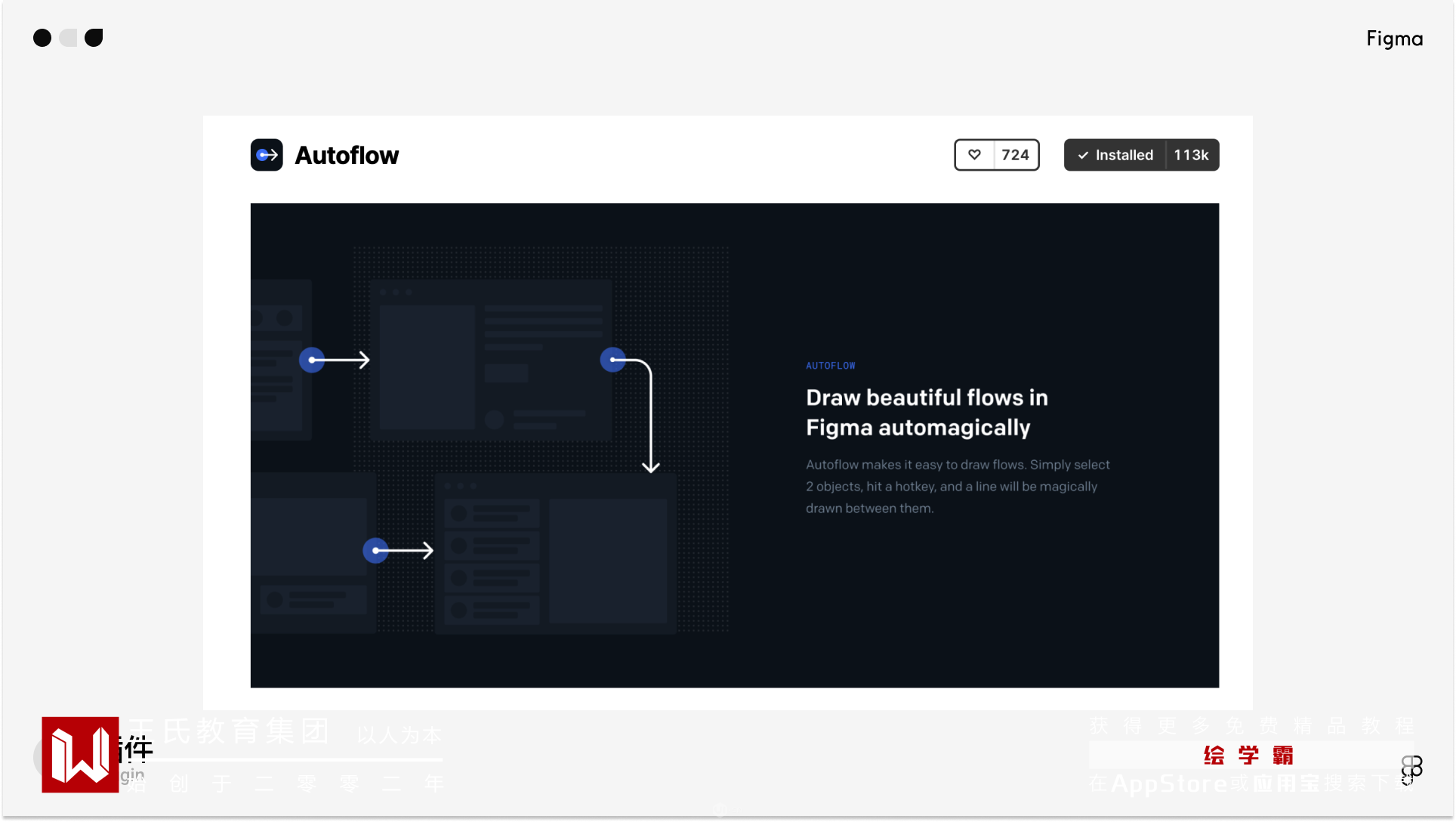
Task: Click the "Draw beautiful flows" headline
Action: (926, 412)
